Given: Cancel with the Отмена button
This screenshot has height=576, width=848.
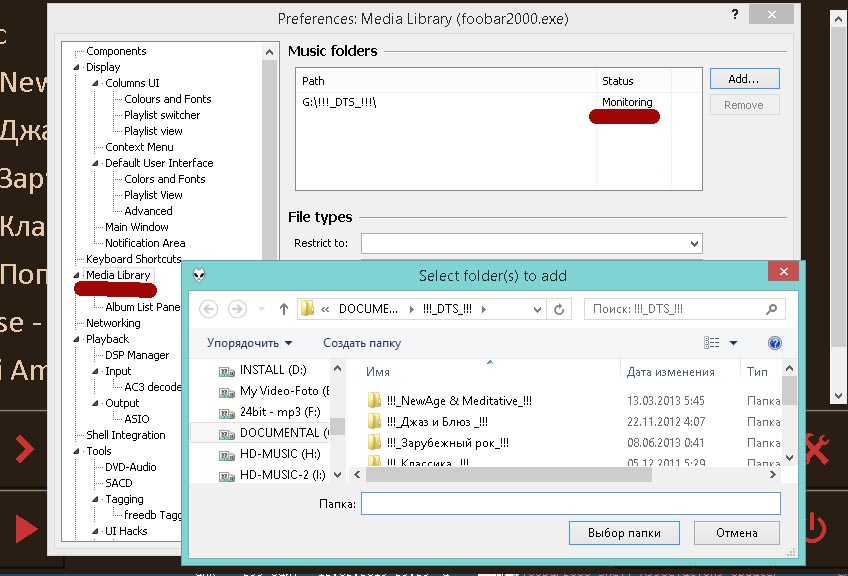Looking at the screenshot, I should pos(737,533).
